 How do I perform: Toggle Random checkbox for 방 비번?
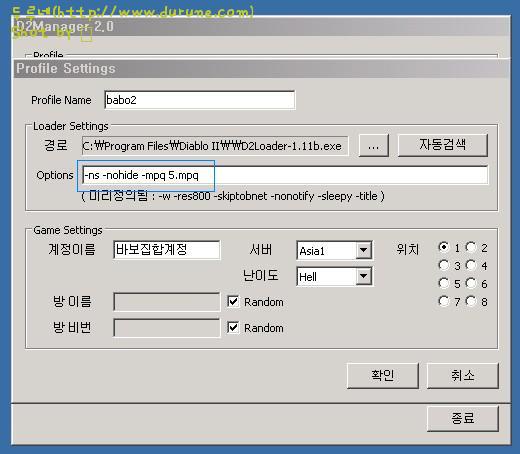tap(233, 327)
